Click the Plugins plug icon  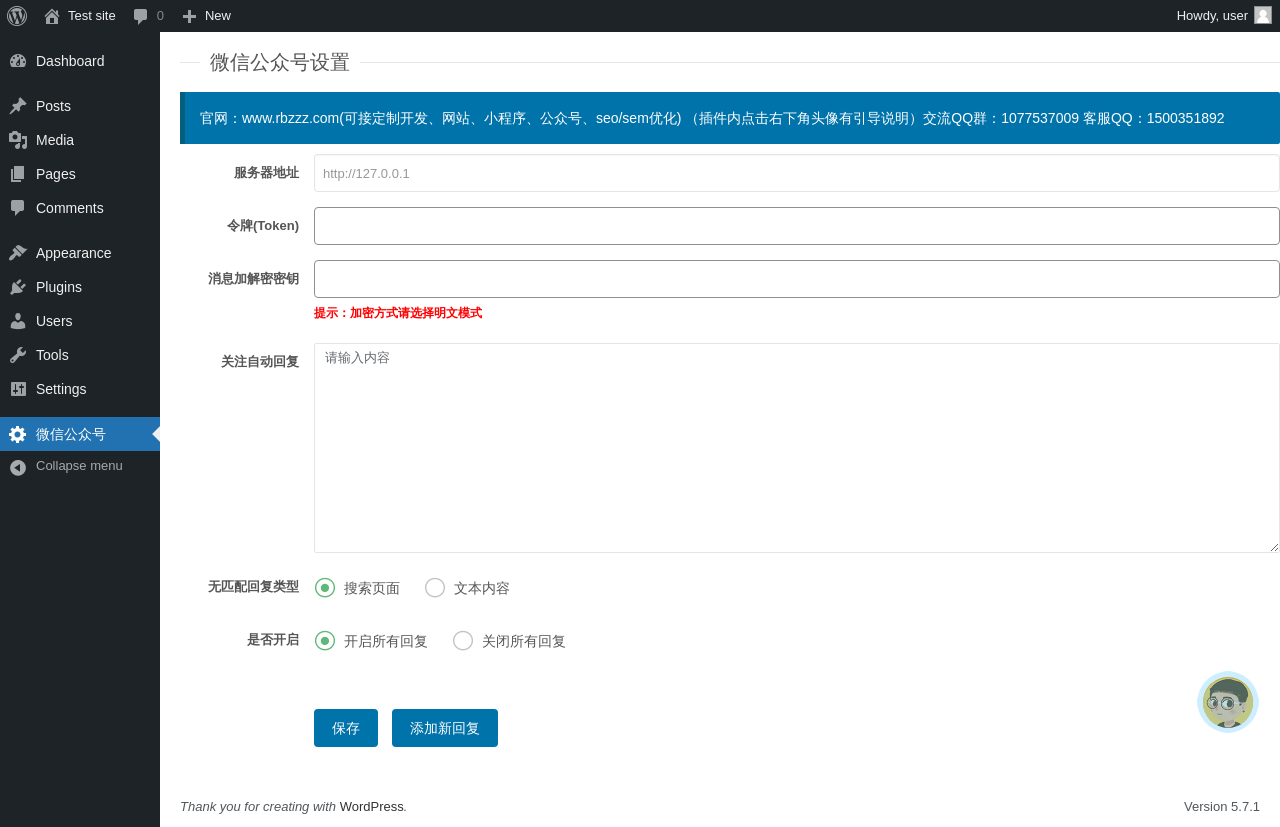(x=18, y=287)
